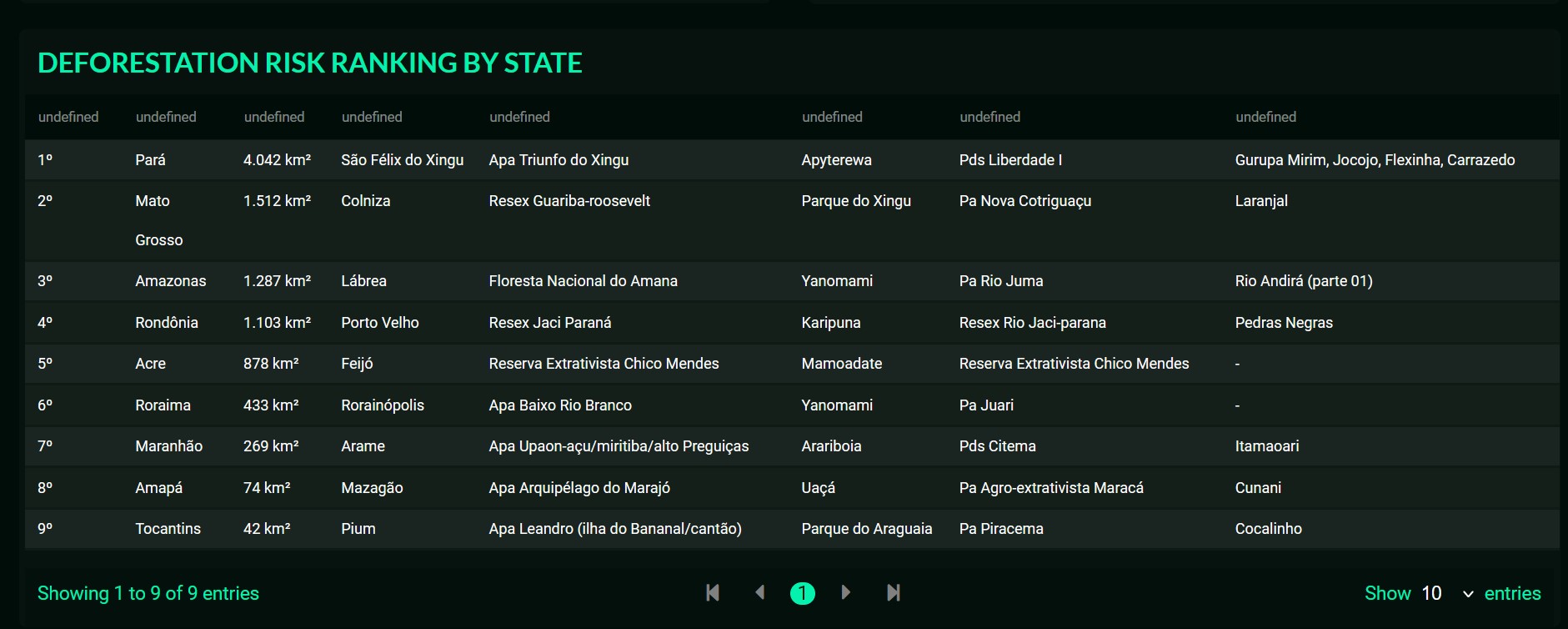The image size is (1568, 629).
Task: Click the 42 km² area value
Action: click(267, 529)
